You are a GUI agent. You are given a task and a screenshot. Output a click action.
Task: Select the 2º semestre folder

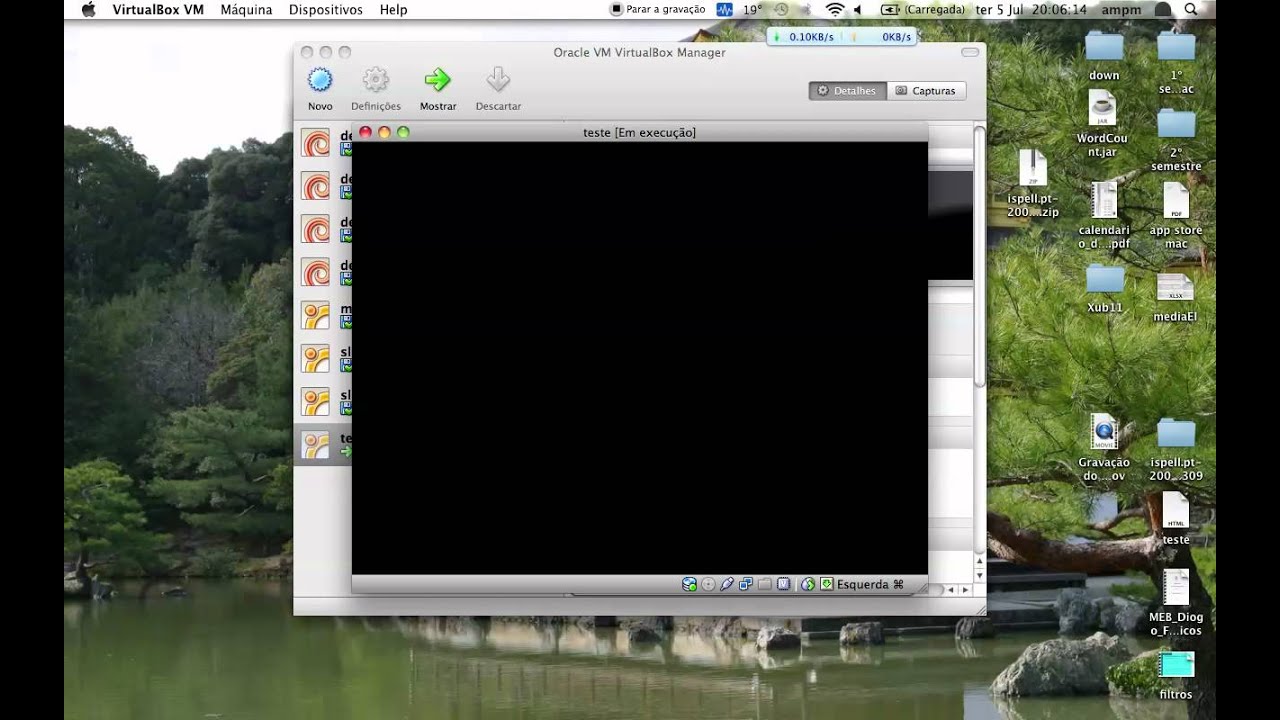click(1176, 139)
